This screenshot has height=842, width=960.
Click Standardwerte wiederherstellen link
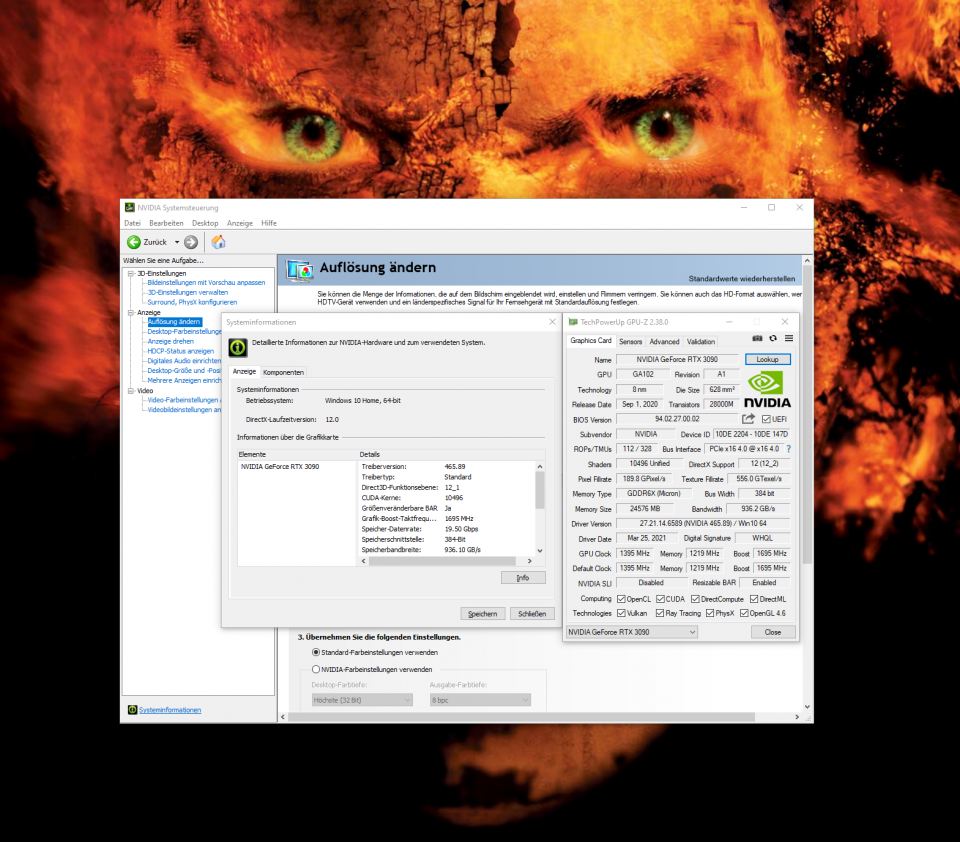(742, 279)
